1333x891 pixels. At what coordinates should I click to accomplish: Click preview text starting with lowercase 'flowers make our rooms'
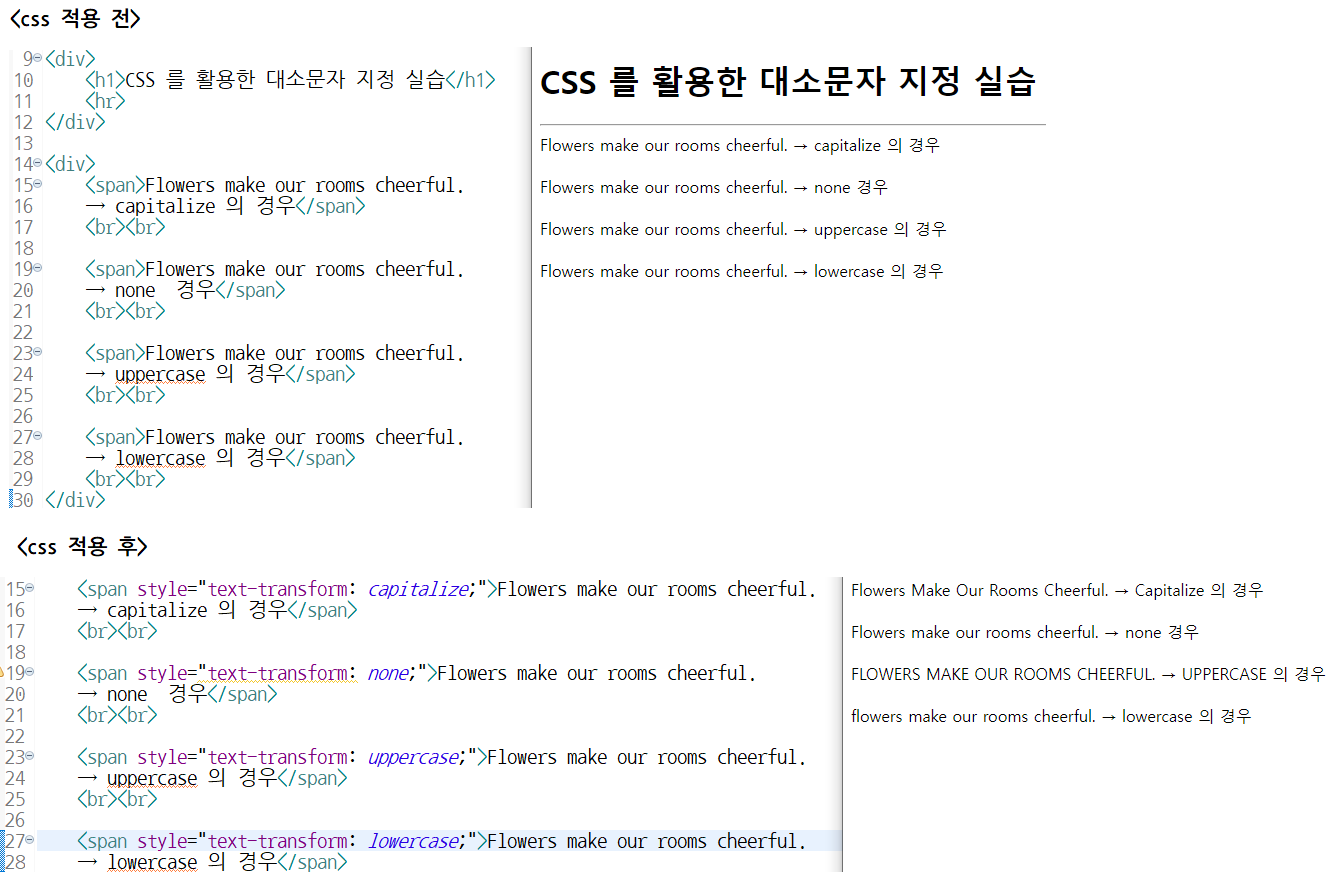(x=1051, y=716)
